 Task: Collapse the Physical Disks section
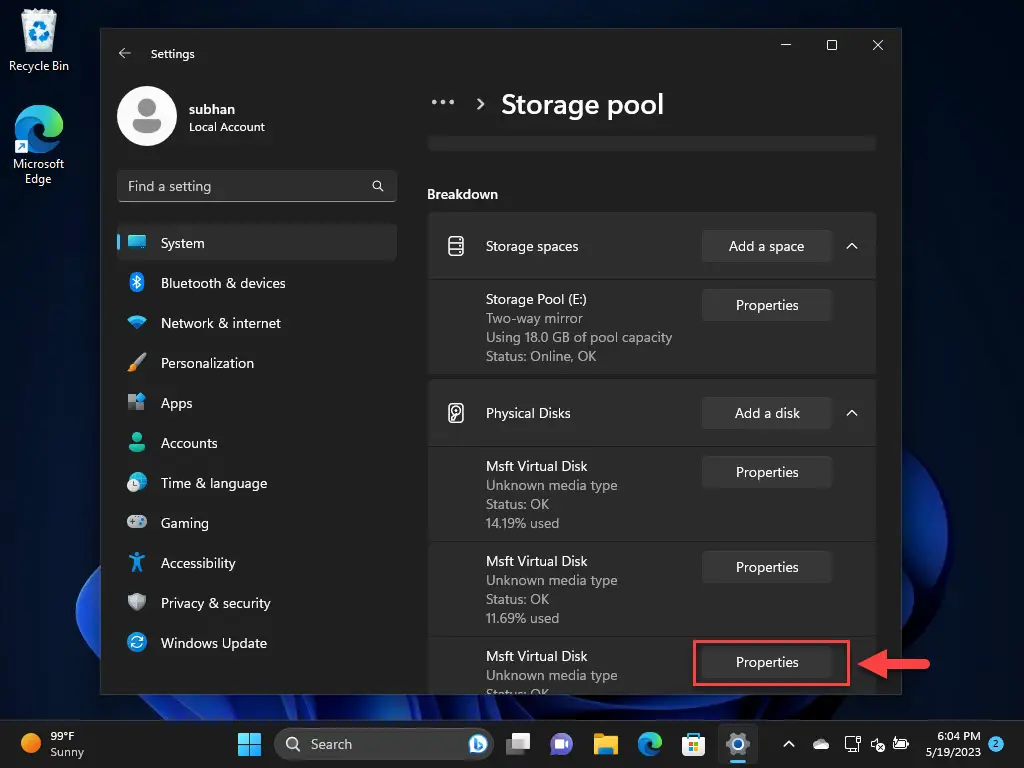852,413
